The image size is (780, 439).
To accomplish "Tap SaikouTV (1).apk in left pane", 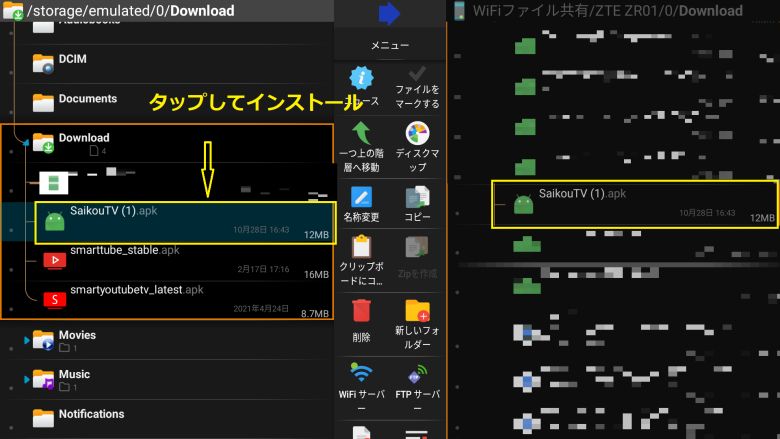I will coord(185,222).
